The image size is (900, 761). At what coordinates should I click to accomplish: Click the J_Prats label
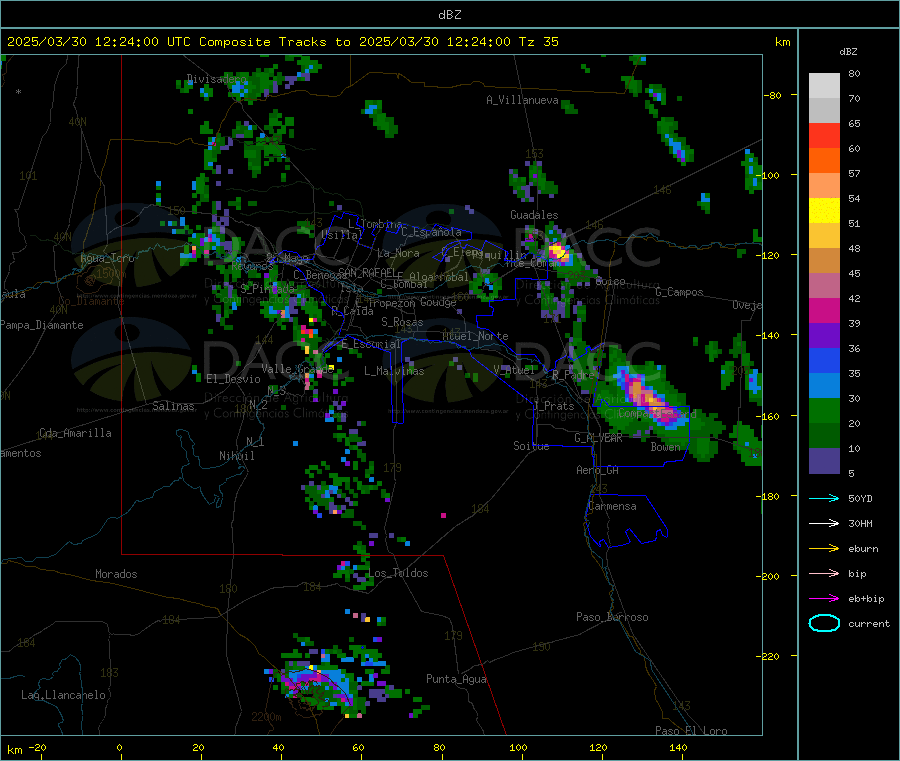[x=553, y=406]
